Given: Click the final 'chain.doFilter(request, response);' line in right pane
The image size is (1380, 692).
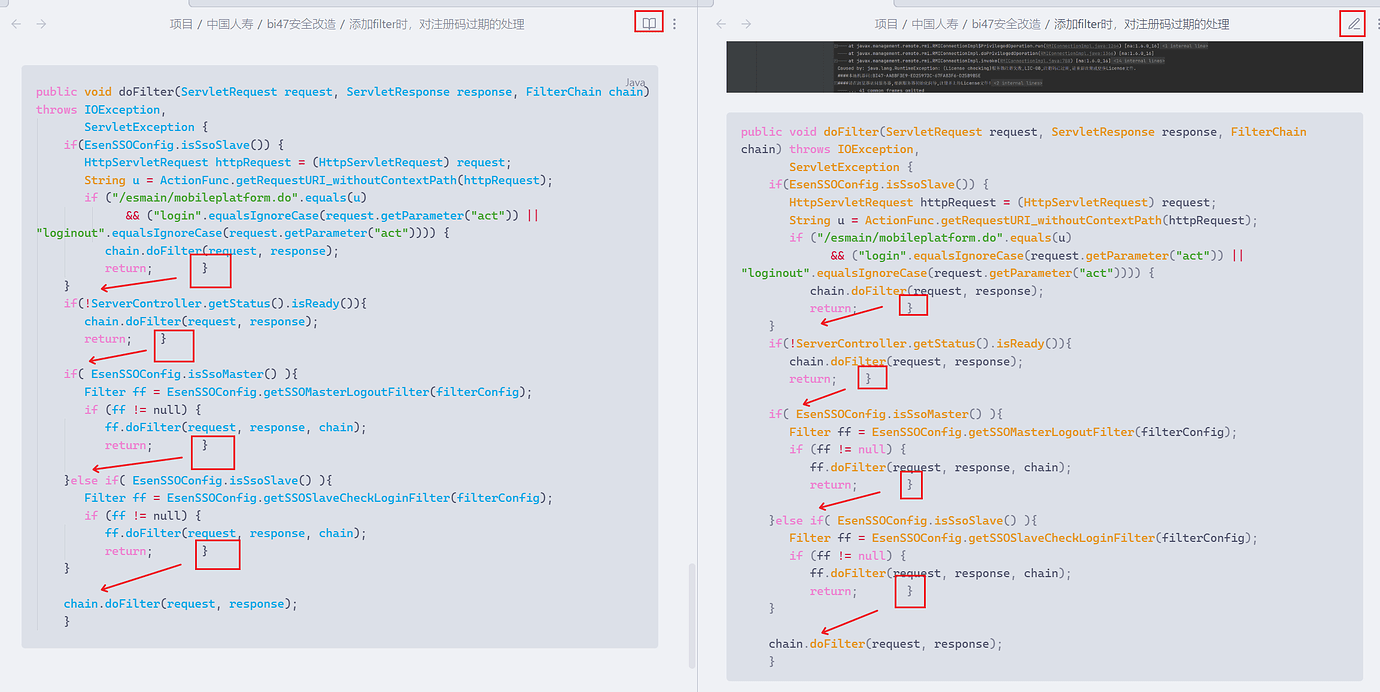Looking at the screenshot, I should (886, 644).
